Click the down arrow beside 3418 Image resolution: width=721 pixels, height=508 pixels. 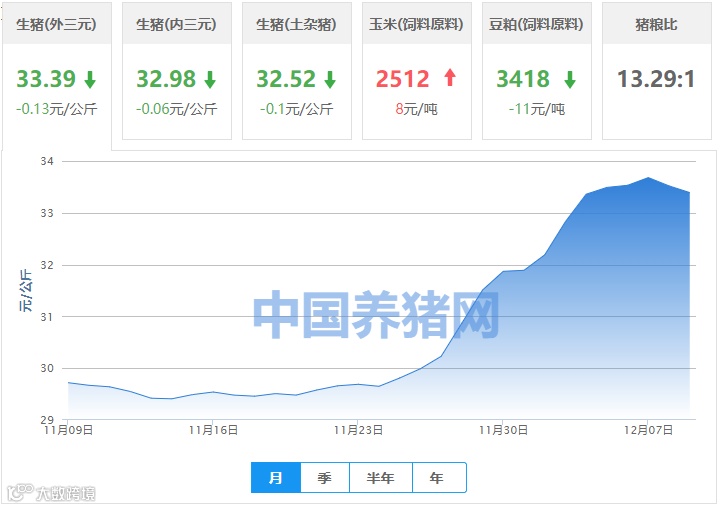pos(570,79)
